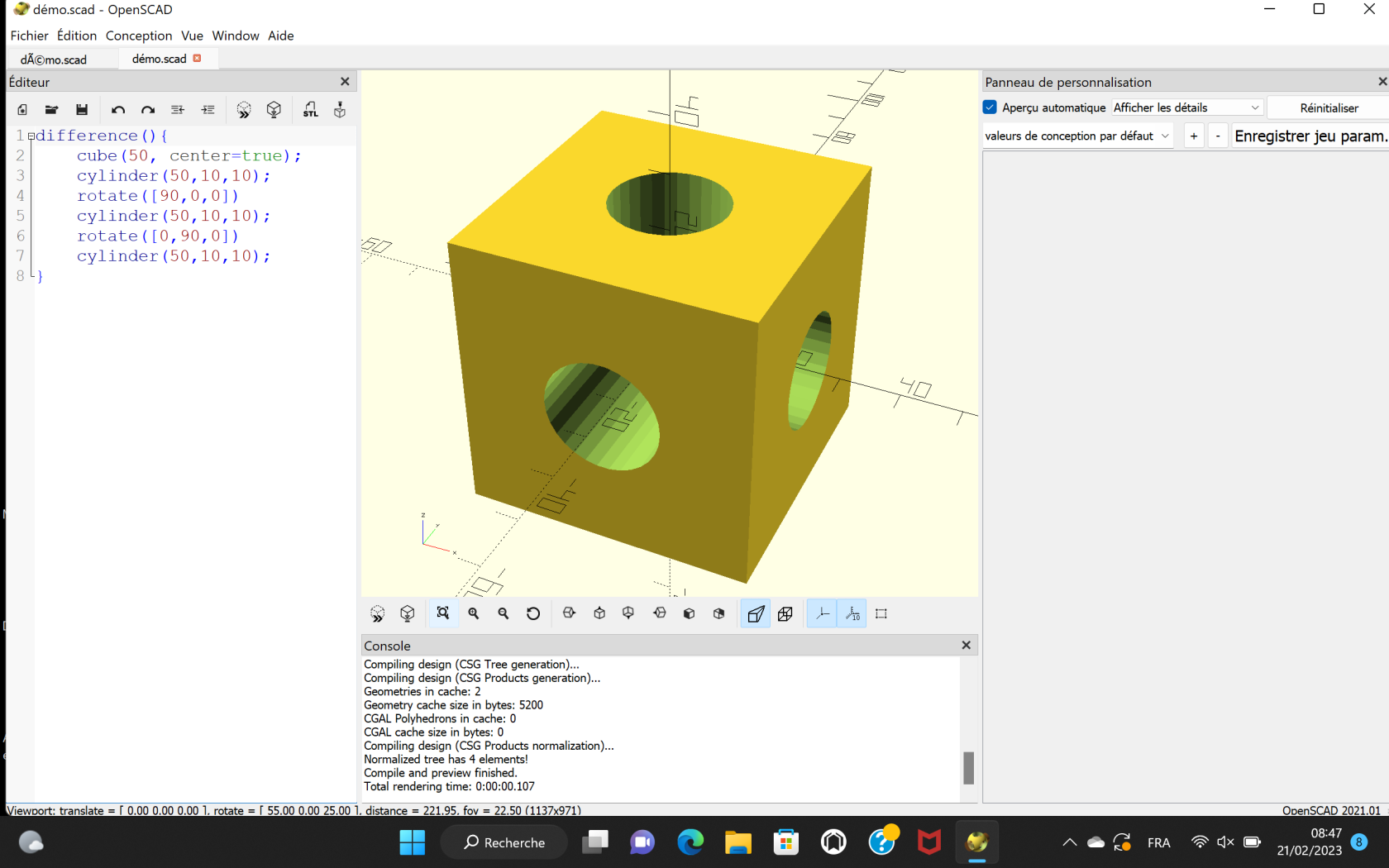1389x868 pixels.
Task: Uncheck the Aperçu automatique checkbox
Action: 990,107
